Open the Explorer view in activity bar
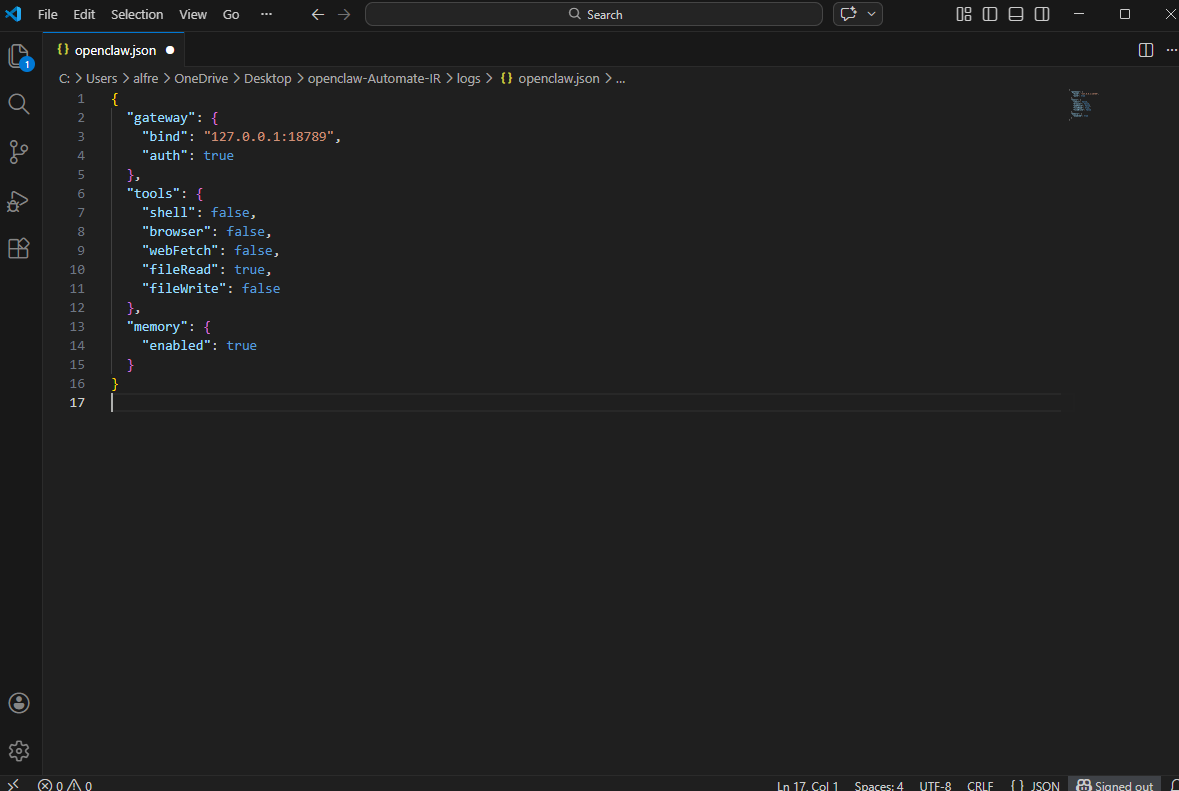 click(x=19, y=57)
